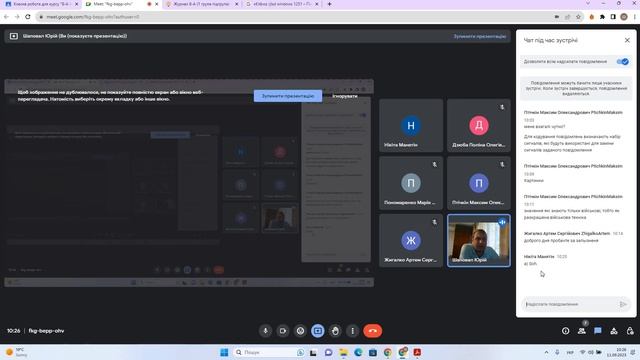Viewport: 640px width, 360px height.
Task: Switch to the first Chrome tab
Action: 42,4
